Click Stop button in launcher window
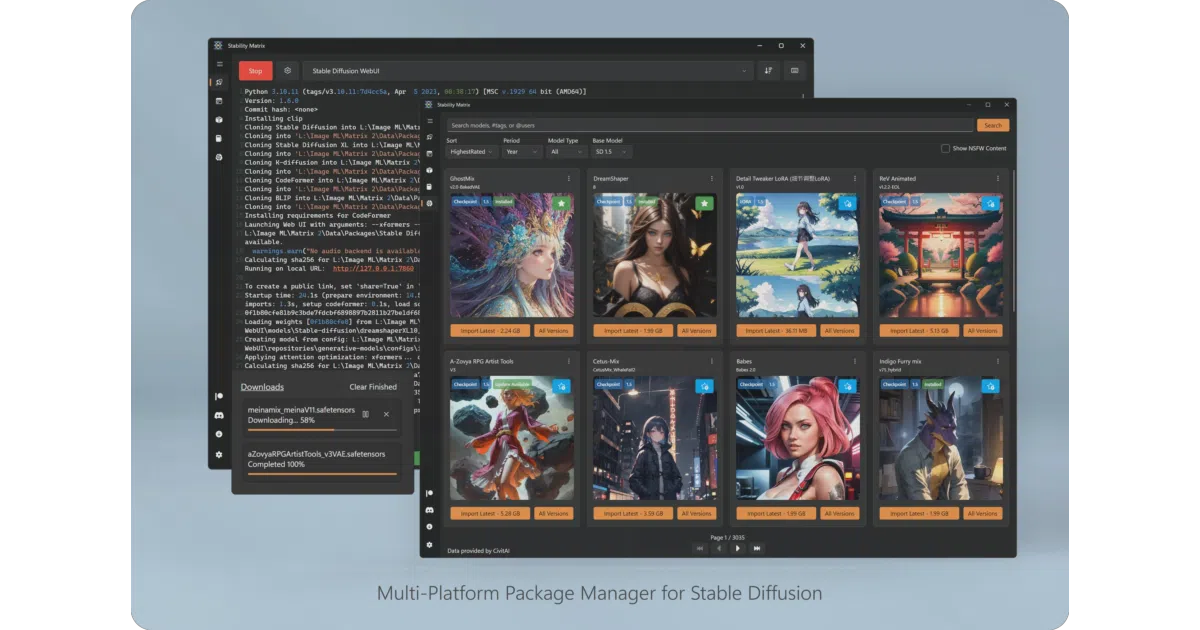This screenshot has width=1200, height=630. (x=255, y=71)
